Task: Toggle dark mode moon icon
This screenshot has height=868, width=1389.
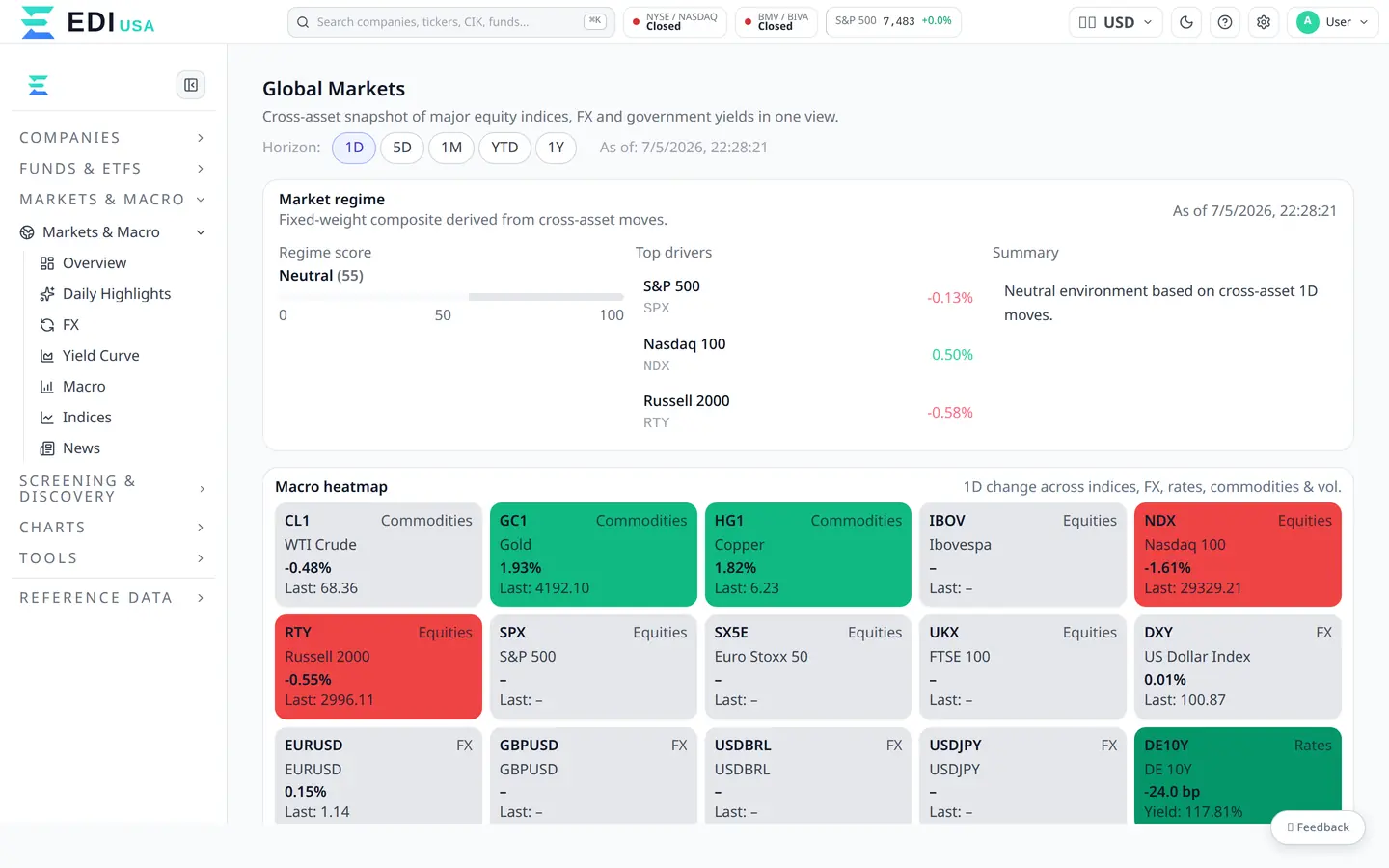Action: 1186,22
